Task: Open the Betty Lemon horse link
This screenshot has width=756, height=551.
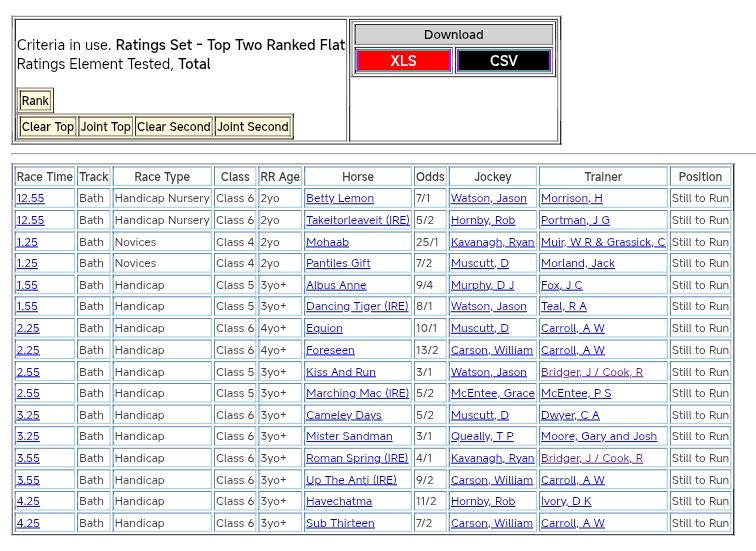Action: tap(340, 199)
